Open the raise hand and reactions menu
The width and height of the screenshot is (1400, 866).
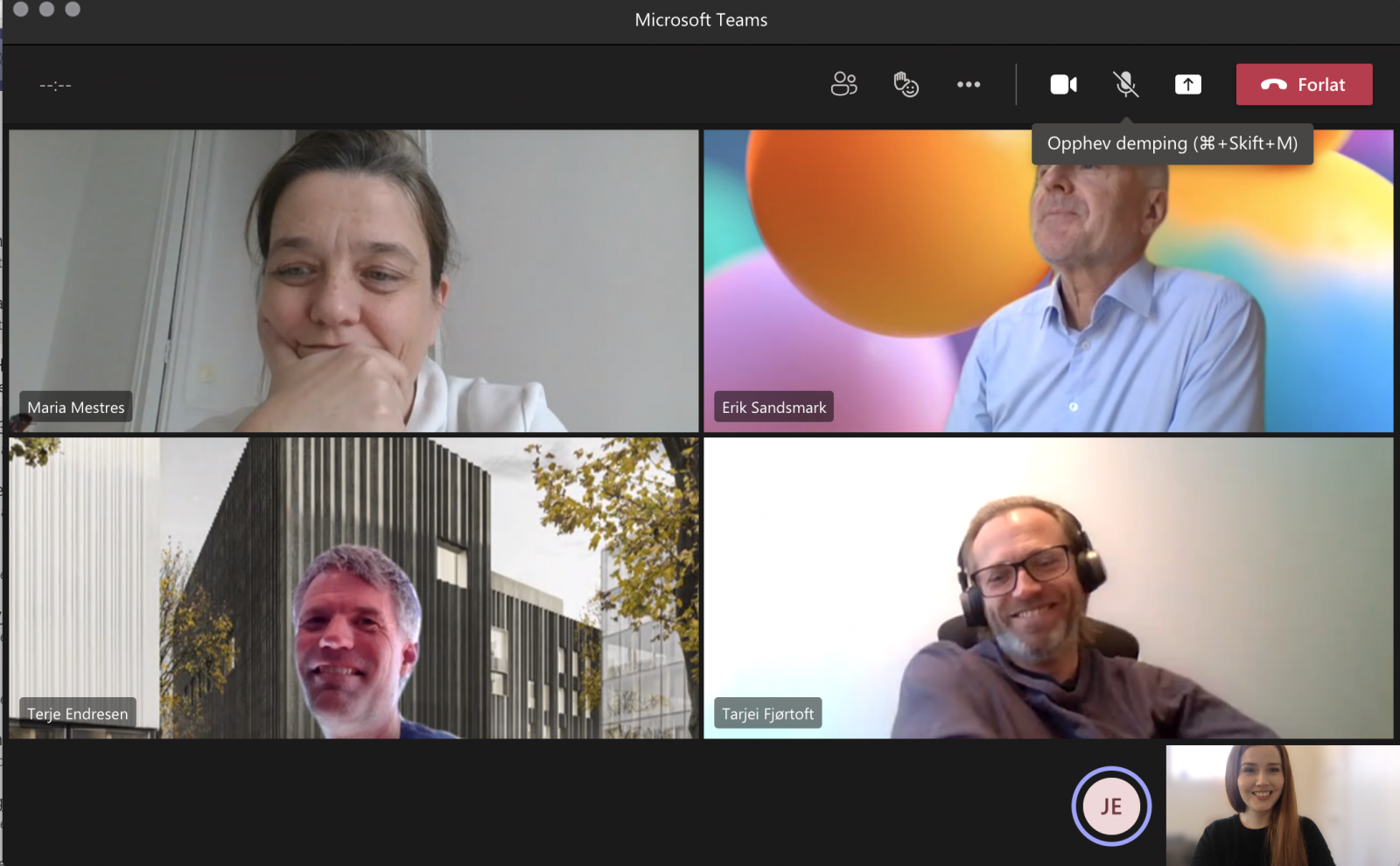906,84
